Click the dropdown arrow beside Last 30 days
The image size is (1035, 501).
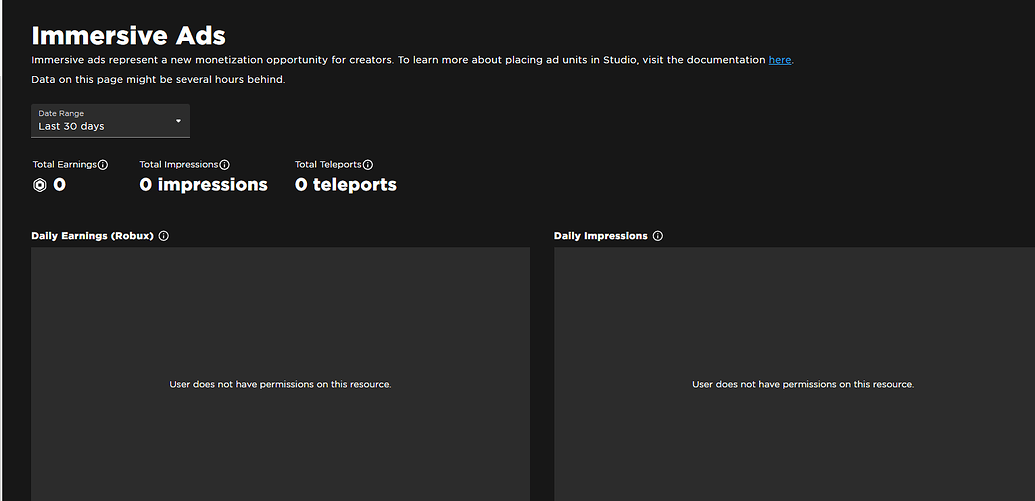pyautogui.click(x=178, y=121)
